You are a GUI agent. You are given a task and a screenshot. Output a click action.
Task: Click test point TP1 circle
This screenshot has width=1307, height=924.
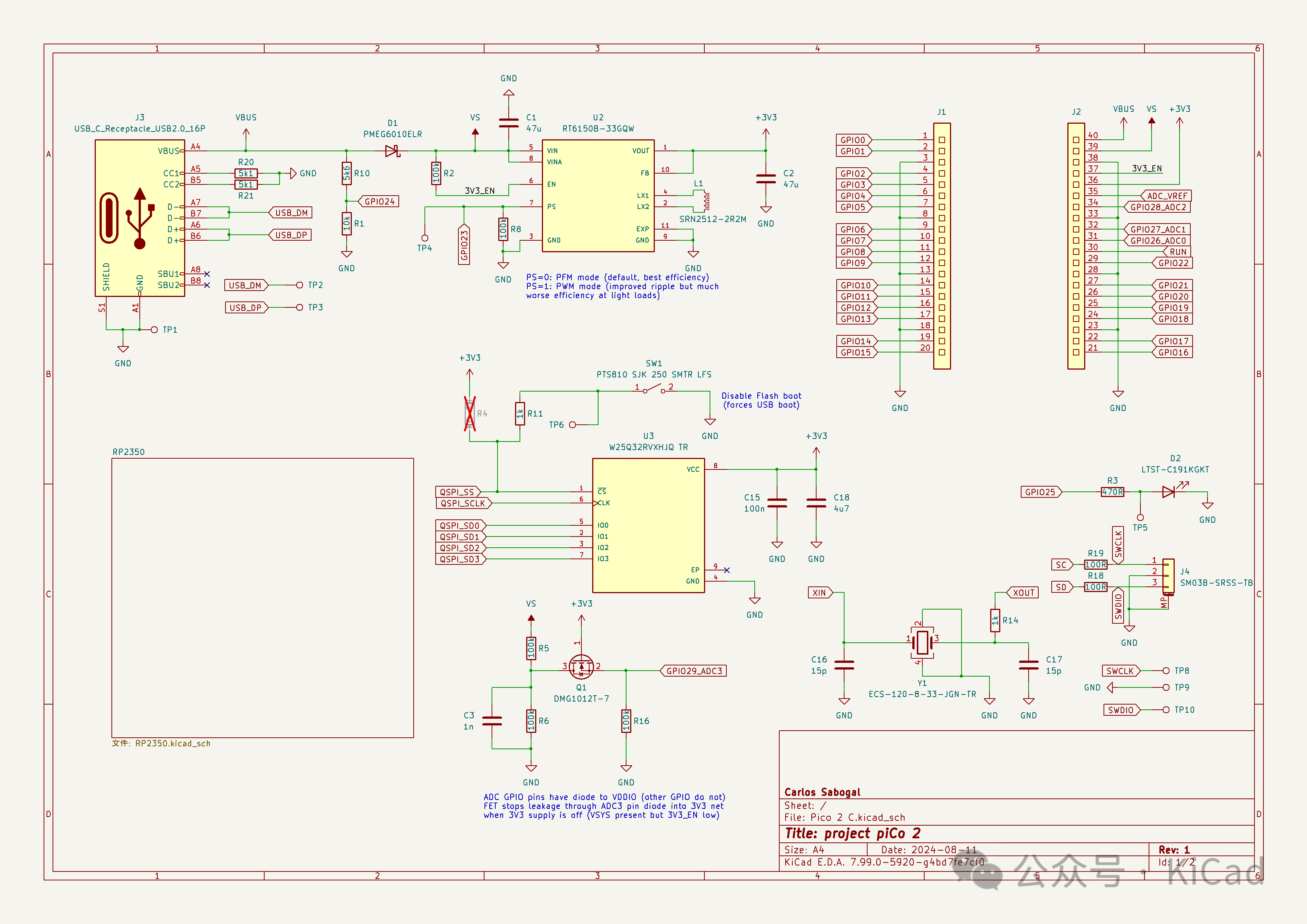(154, 329)
